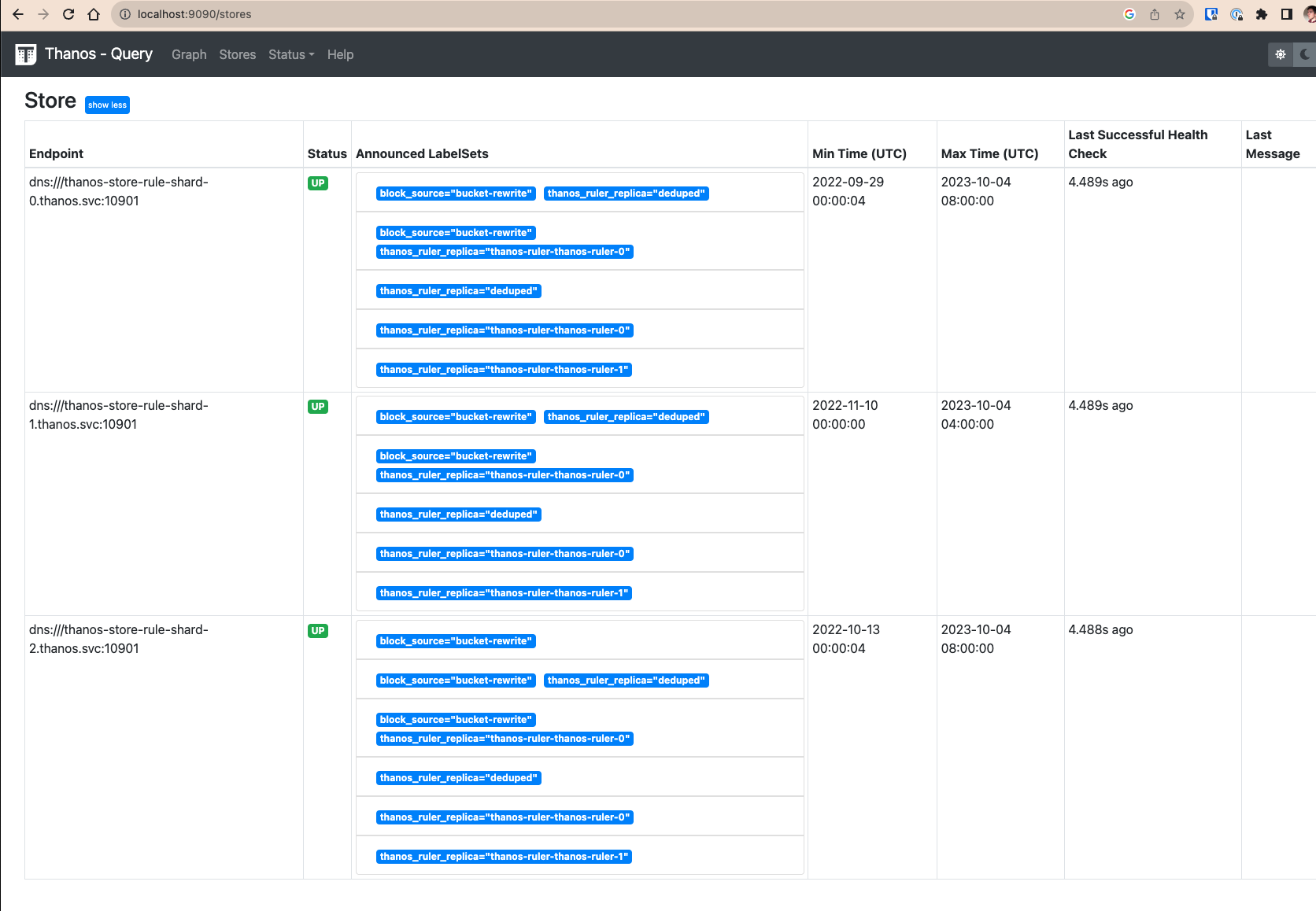The width and height of the screenshot is (1316, 911).
Task: Select the Stores menu item
Action: coord(237,54)
